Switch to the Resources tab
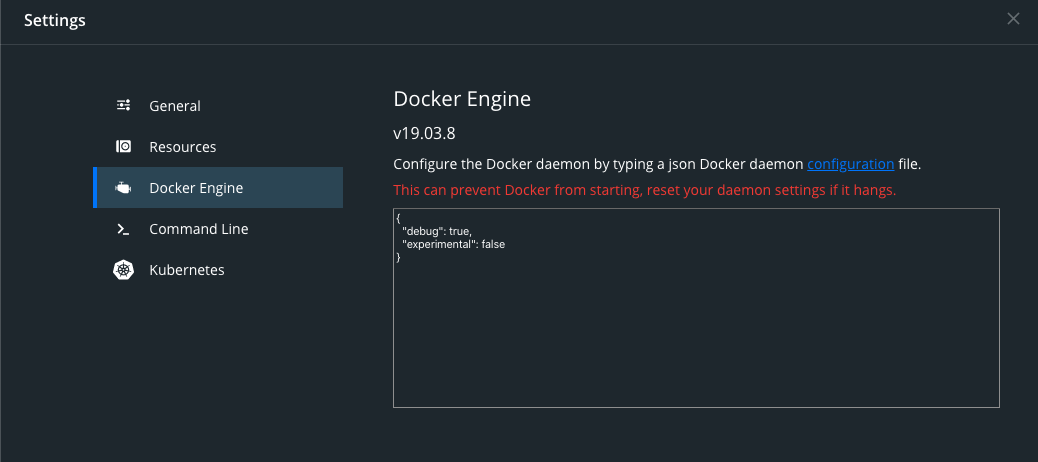The height and width of the screenshot is (462, 1038). 218,147
